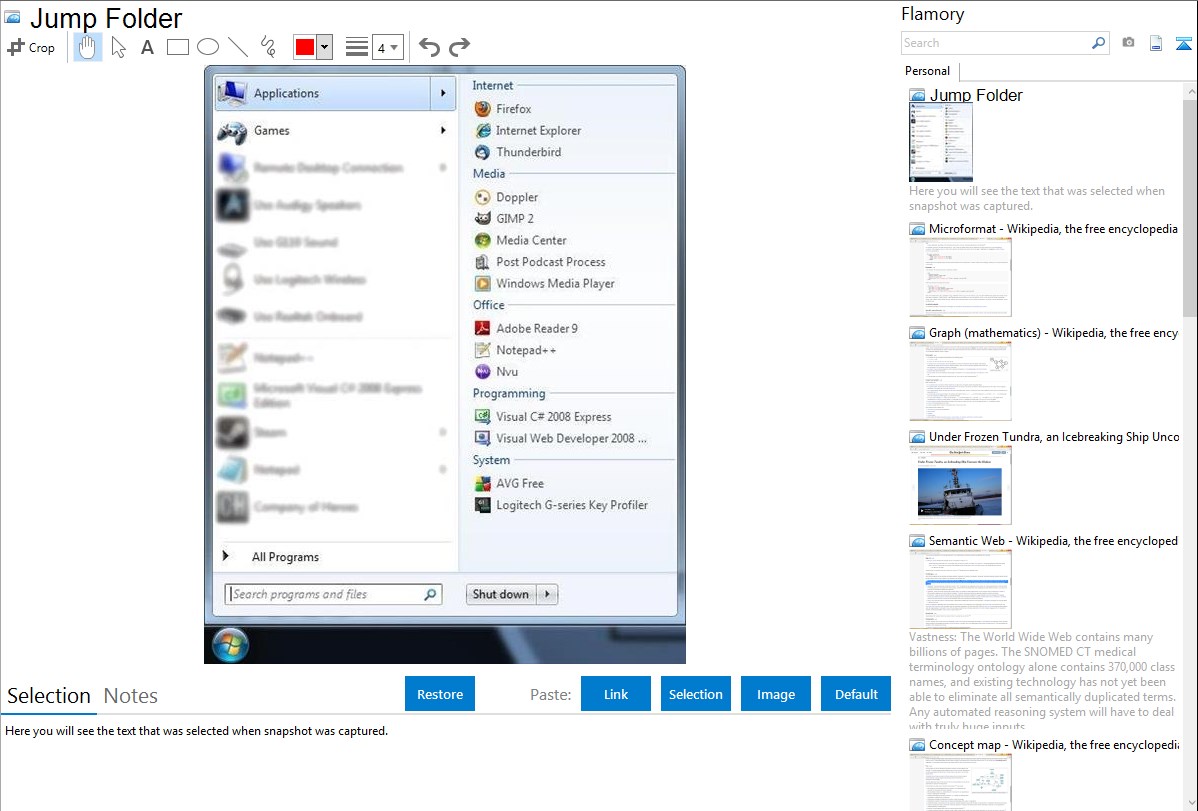Click the Nvu icon in the snapshot

tap(482, 372)
